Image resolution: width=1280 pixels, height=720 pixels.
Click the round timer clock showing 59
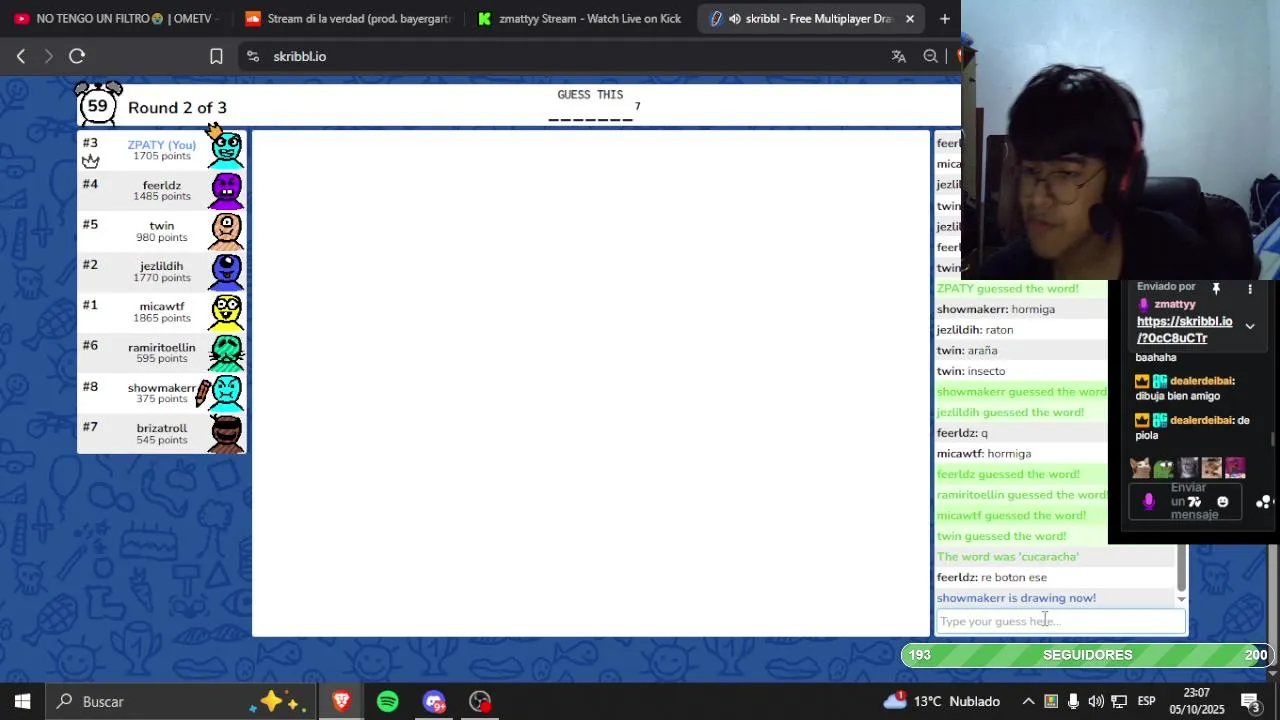click(97, 104)
